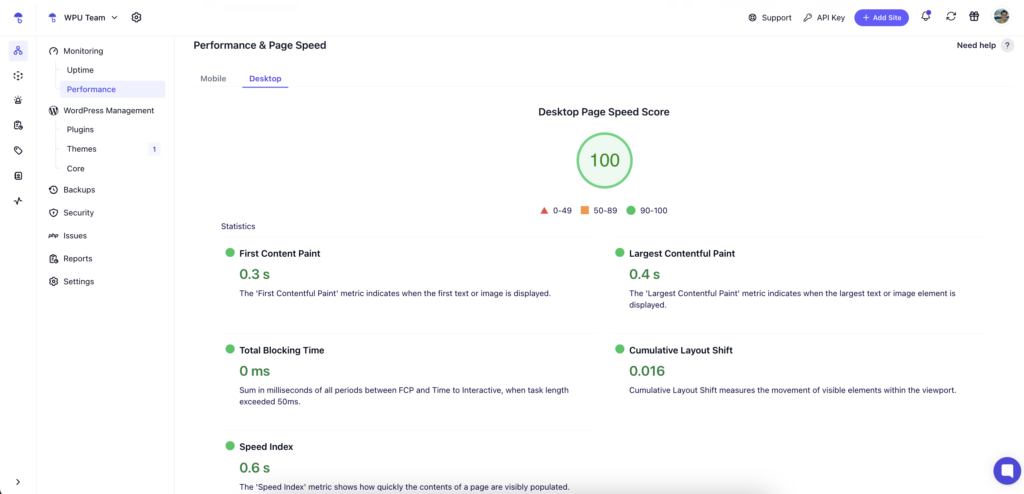This screenshot has height=494, width=1024.
Task: Click the Largest Contentful Paint heading
Action: (682, 254)
